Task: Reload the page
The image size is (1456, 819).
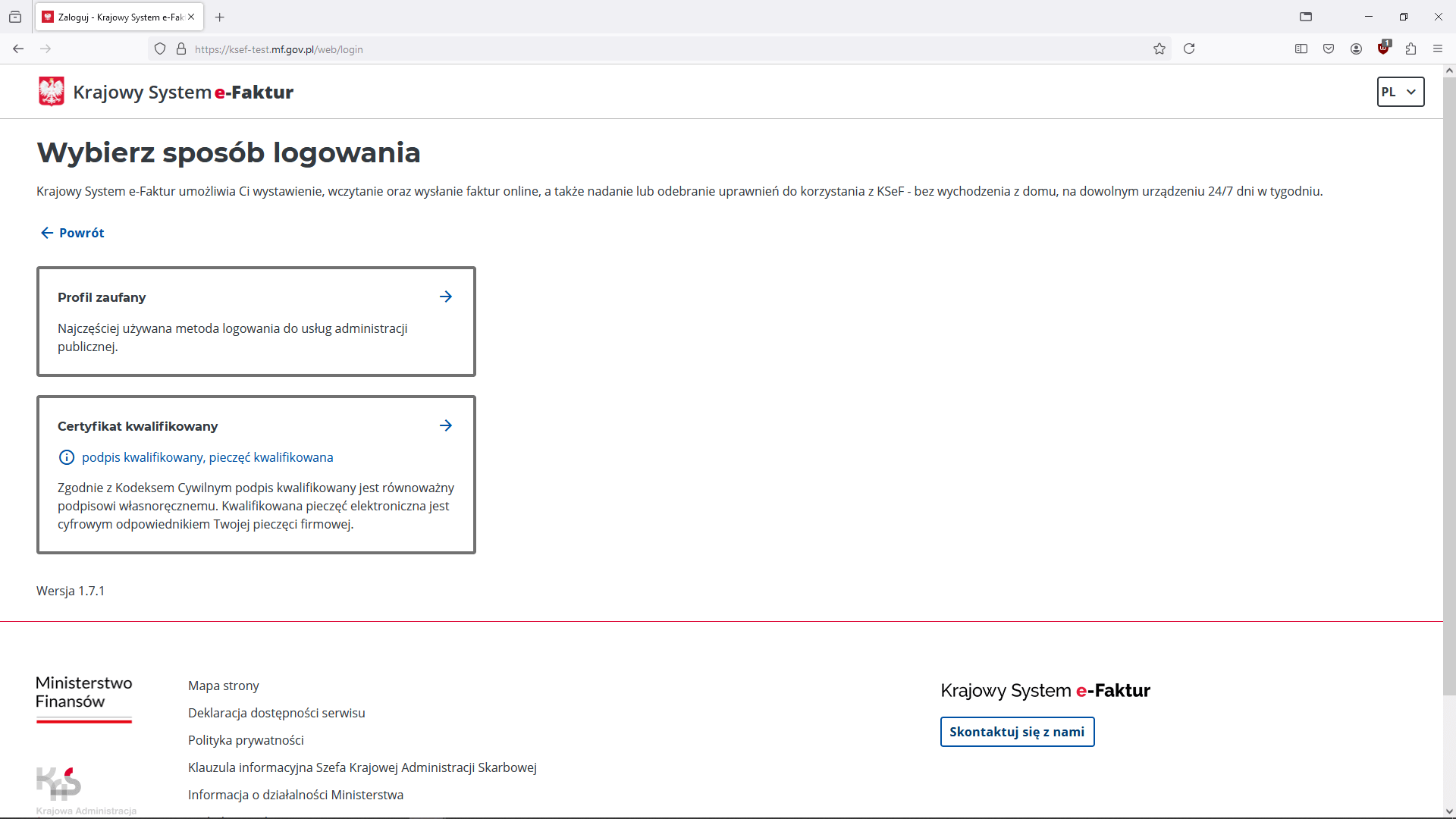Action: point(1189,49)
